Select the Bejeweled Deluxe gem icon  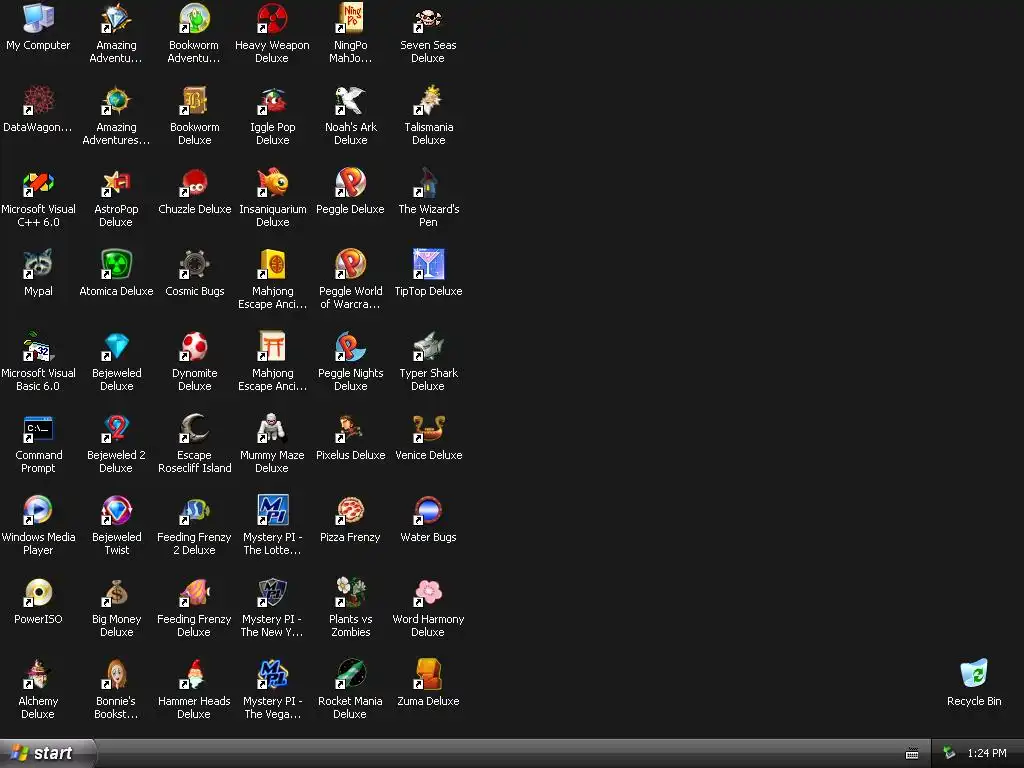pos(116,346)
